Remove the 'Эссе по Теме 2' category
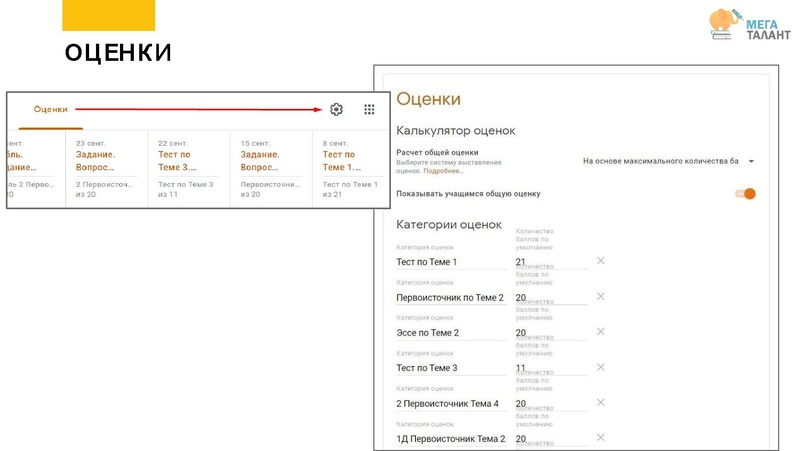Screen dimensions: 800x451 [x=600, y=332]
